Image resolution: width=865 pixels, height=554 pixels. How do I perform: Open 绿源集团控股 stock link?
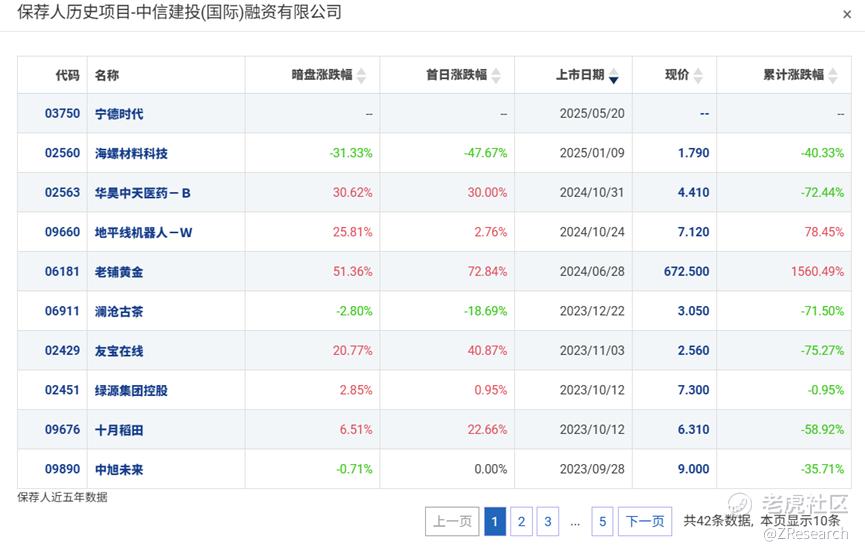[x=131, y=391]
